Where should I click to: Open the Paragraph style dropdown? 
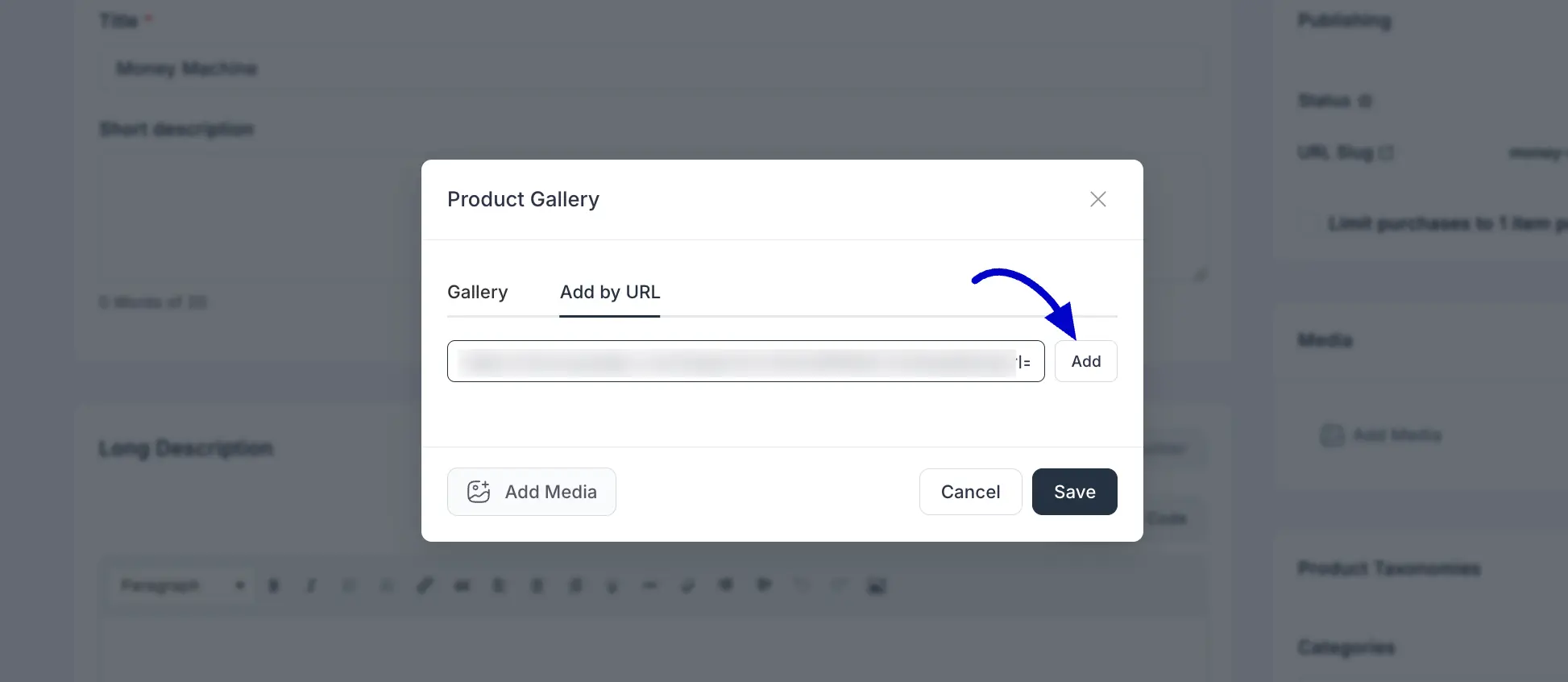coord(180,585)
